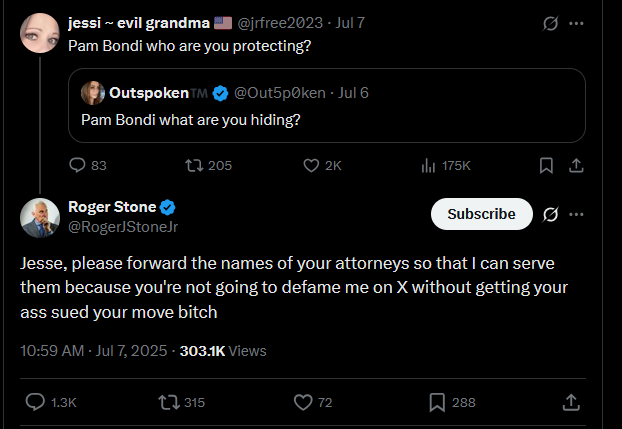622x429 pixels.
Task: Open jessi ~ evil grandma's avatar
Action: [x=40, y=33]
